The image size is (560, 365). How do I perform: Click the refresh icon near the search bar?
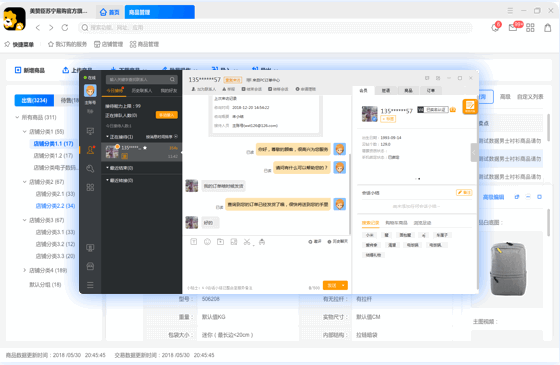click(65, 28)
